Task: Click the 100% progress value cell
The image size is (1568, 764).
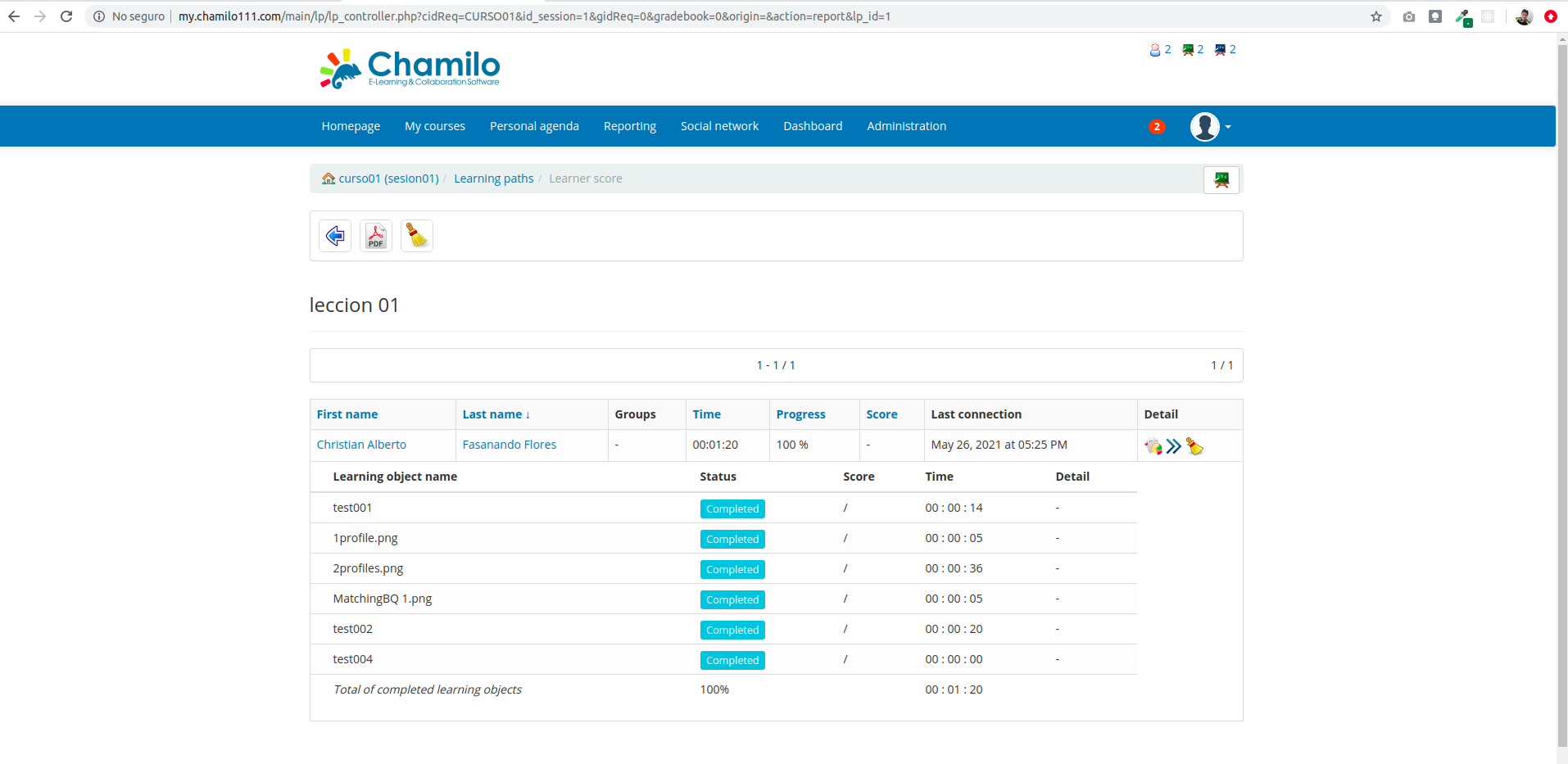Action: coord(791,445)
